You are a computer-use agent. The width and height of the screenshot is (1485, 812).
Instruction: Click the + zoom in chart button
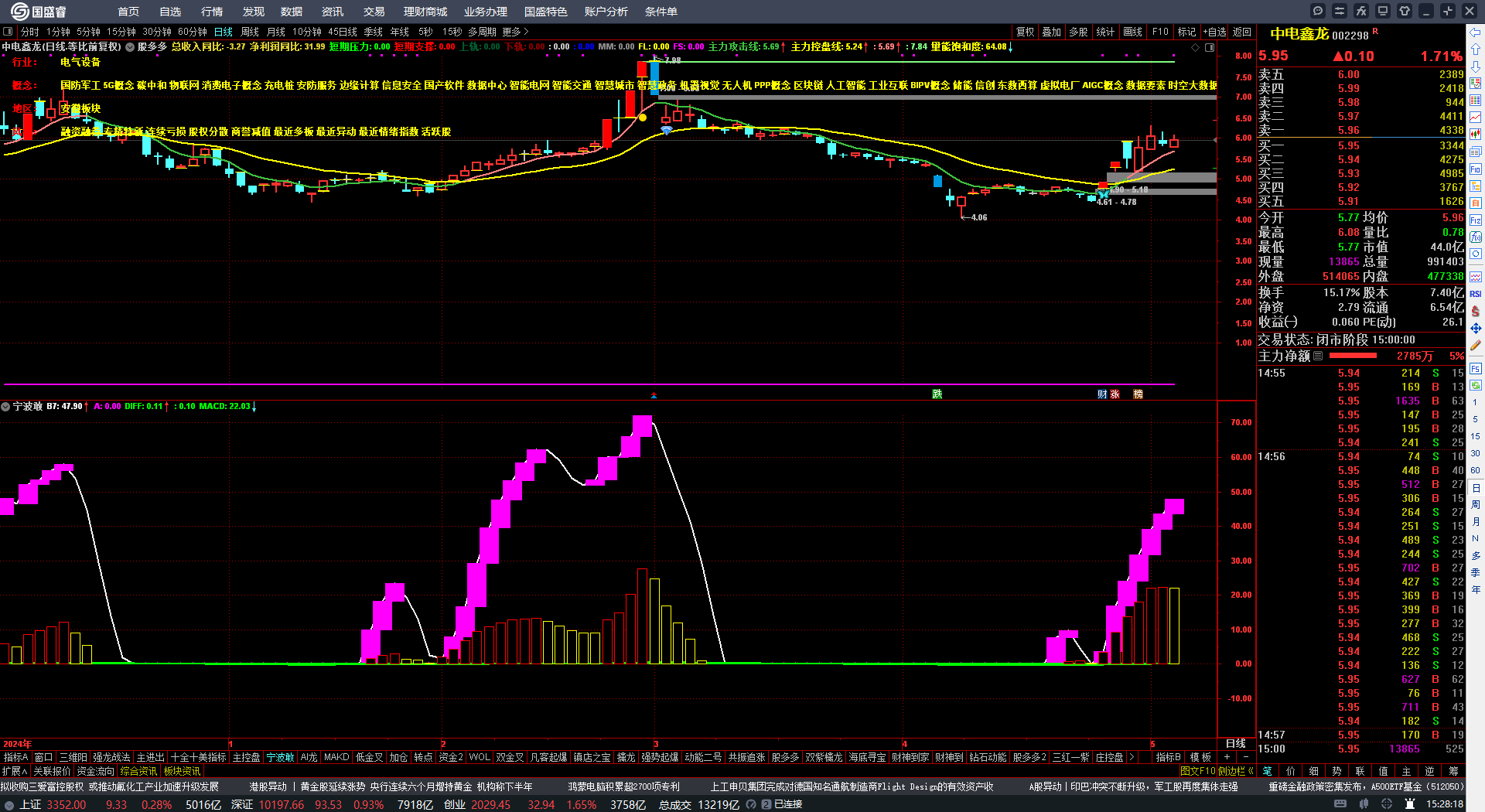coord(1227,757)
